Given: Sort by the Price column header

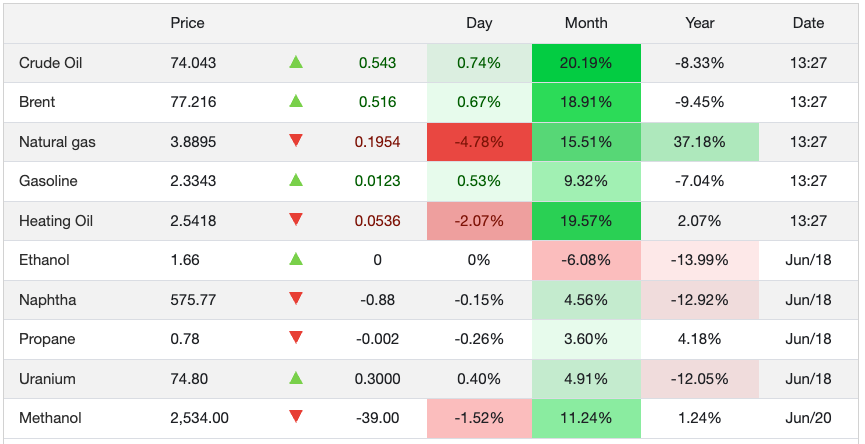Looking at the screenshot, I should click(x=187, y=23).
